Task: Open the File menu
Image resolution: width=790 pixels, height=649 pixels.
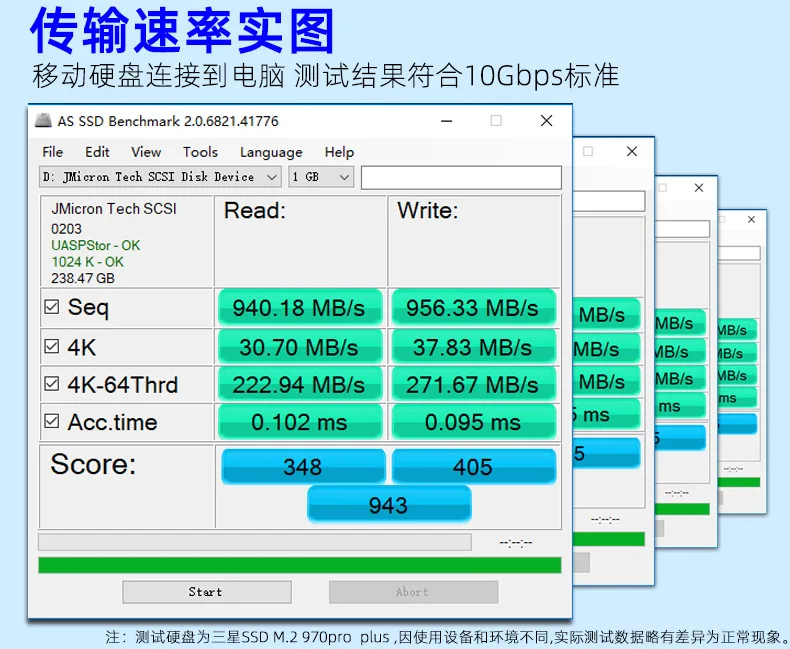Action: 52,152
